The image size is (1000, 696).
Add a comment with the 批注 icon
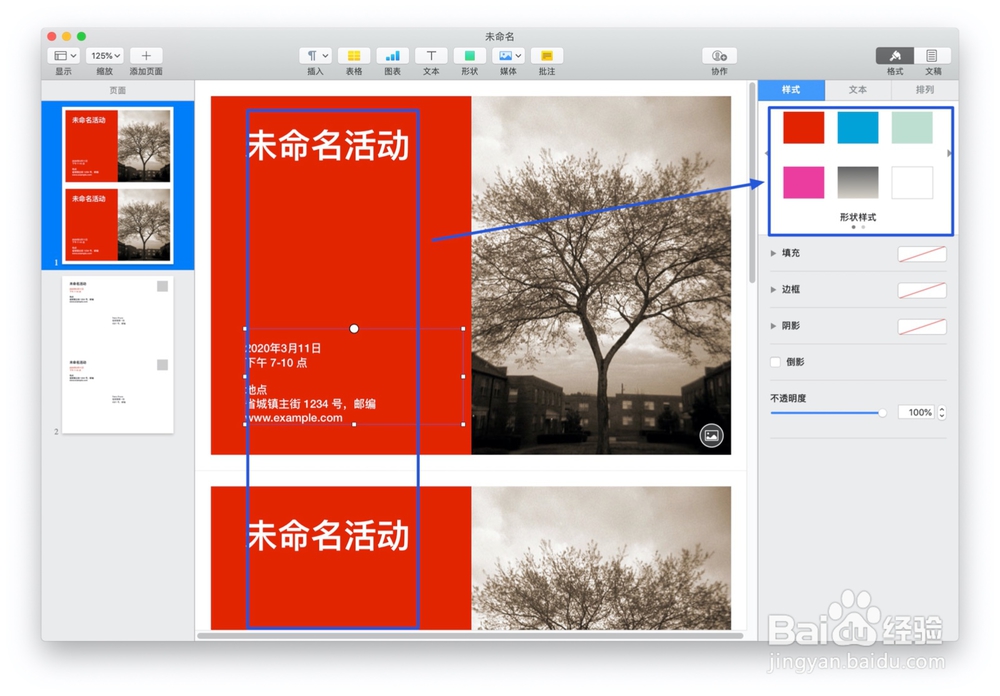click(546, 56)
